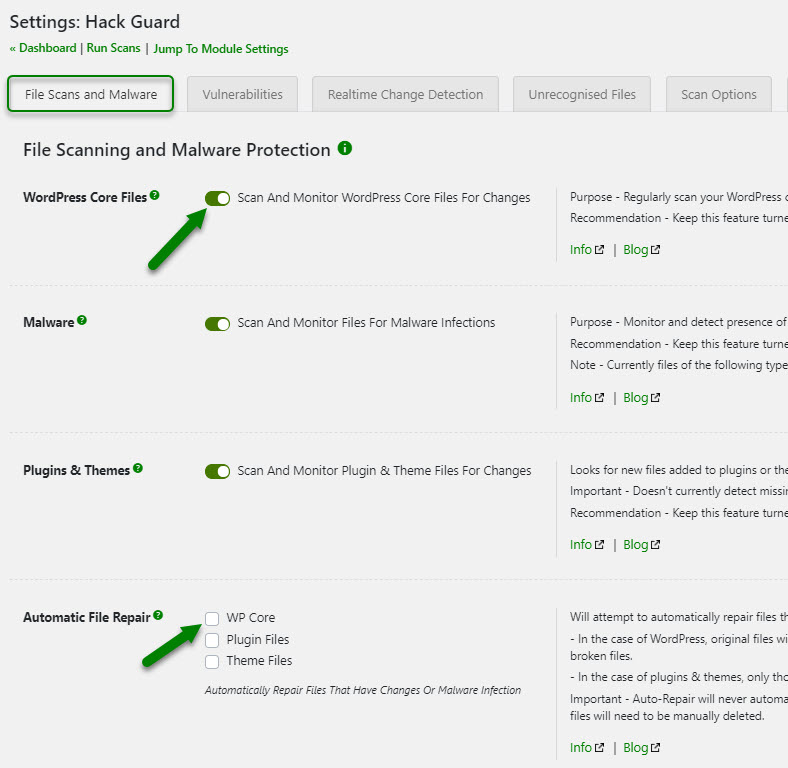Click 'Scan And Monitor Plugin & Theme Files' label
The image size is (788, 768).
(384, 470)
